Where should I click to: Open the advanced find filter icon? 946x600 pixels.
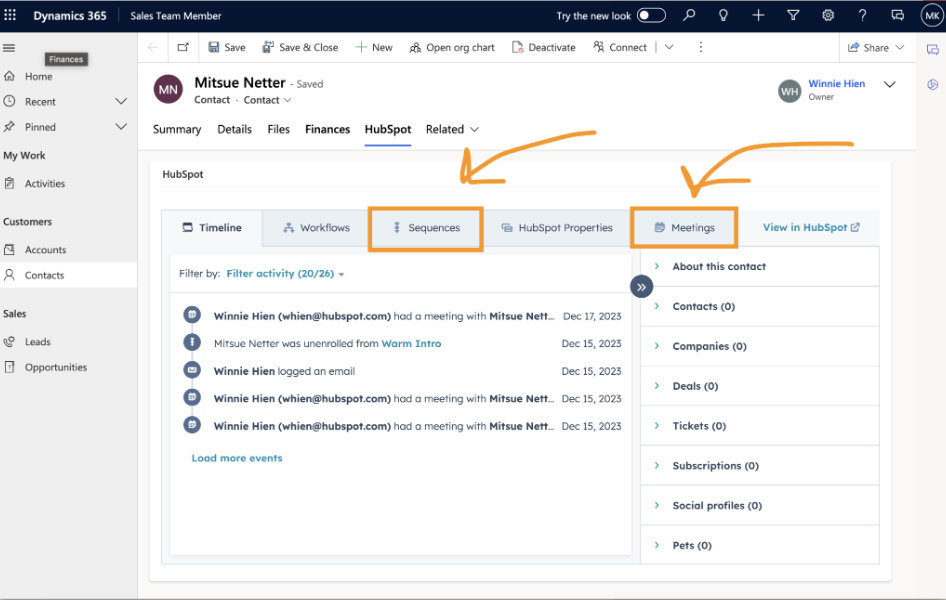tap(793, 15)
